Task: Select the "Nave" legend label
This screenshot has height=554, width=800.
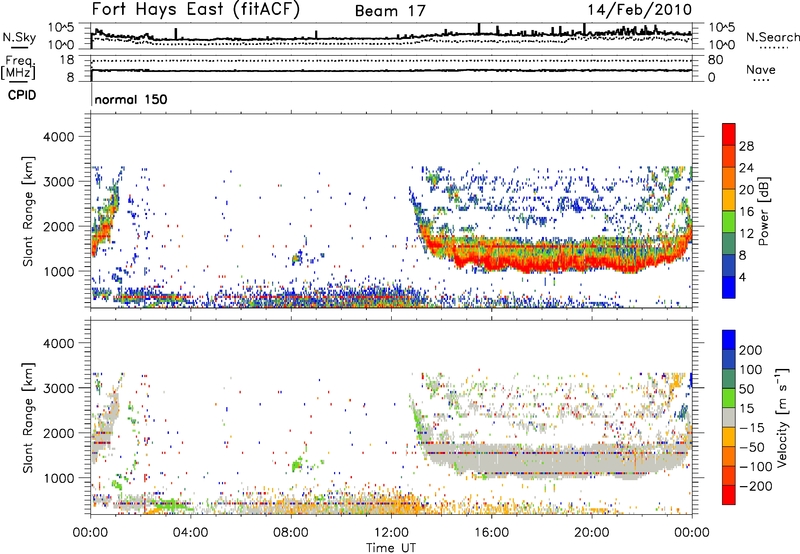Action: 761,70
